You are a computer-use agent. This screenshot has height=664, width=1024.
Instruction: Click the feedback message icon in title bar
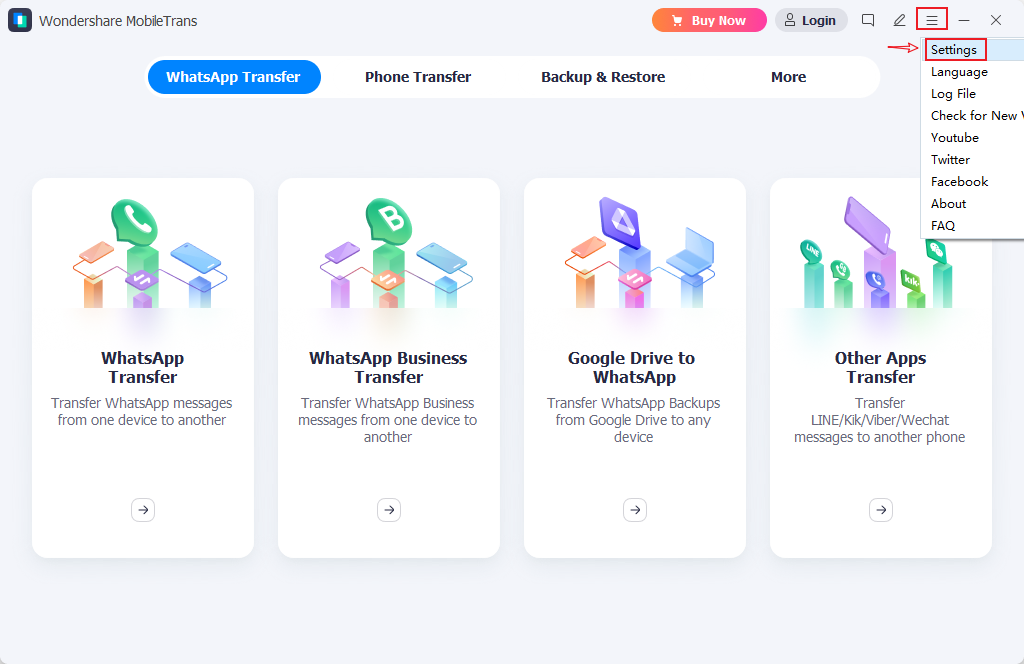[868, 20]
